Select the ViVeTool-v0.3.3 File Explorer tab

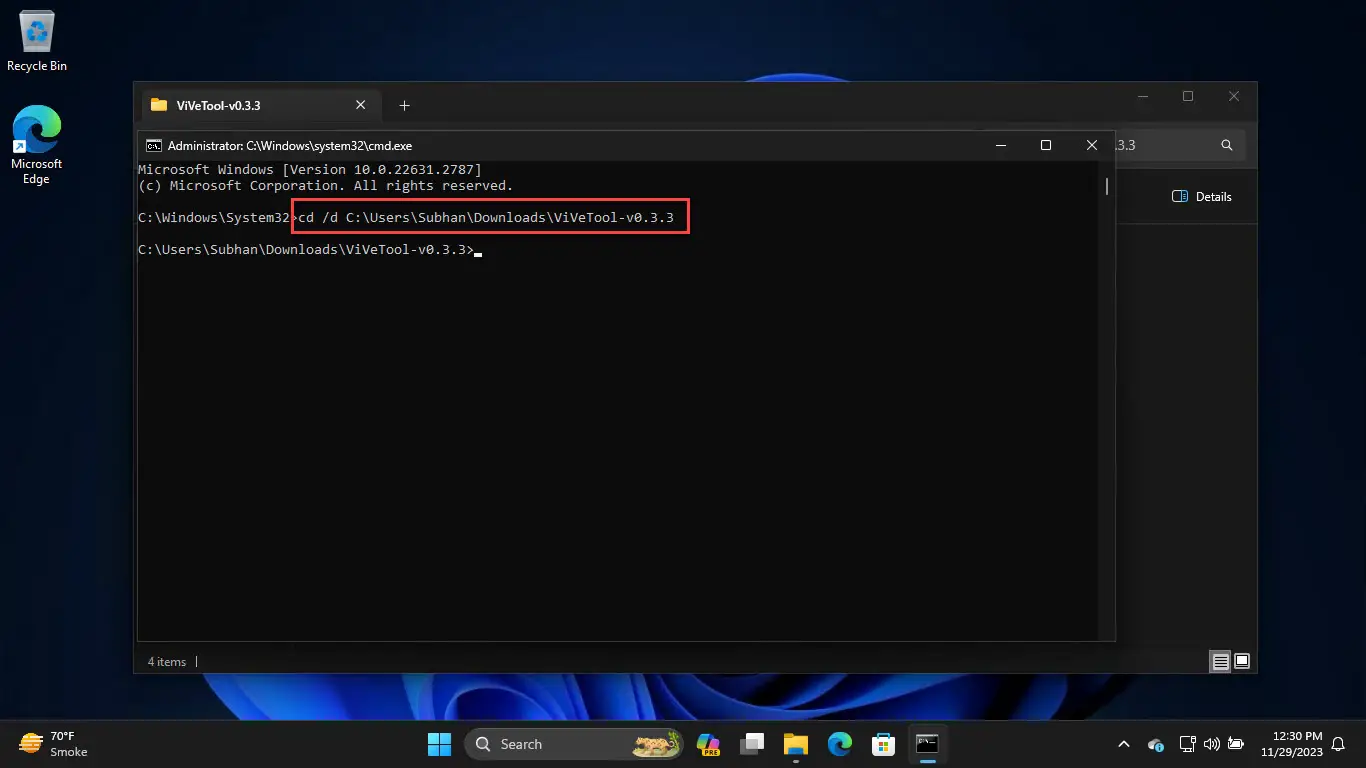tap(260, 105)
